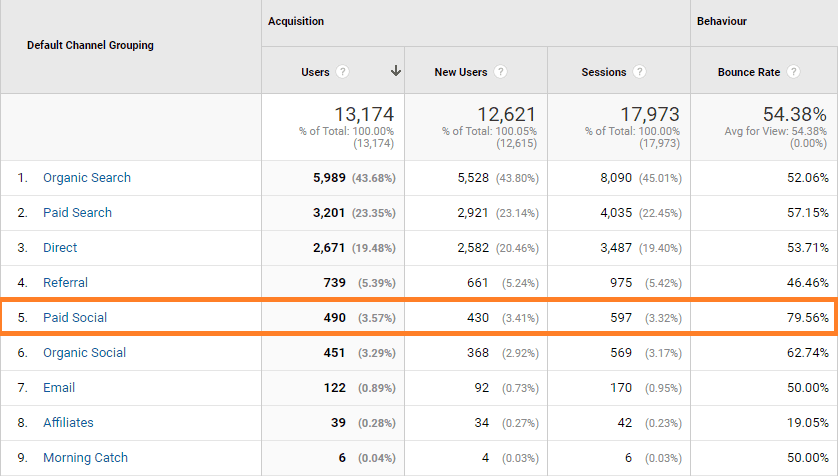Screen dimensions: 838x476
Task: Select total new users value 12,621
Action: pyautogui.click(x=506, y=114)
